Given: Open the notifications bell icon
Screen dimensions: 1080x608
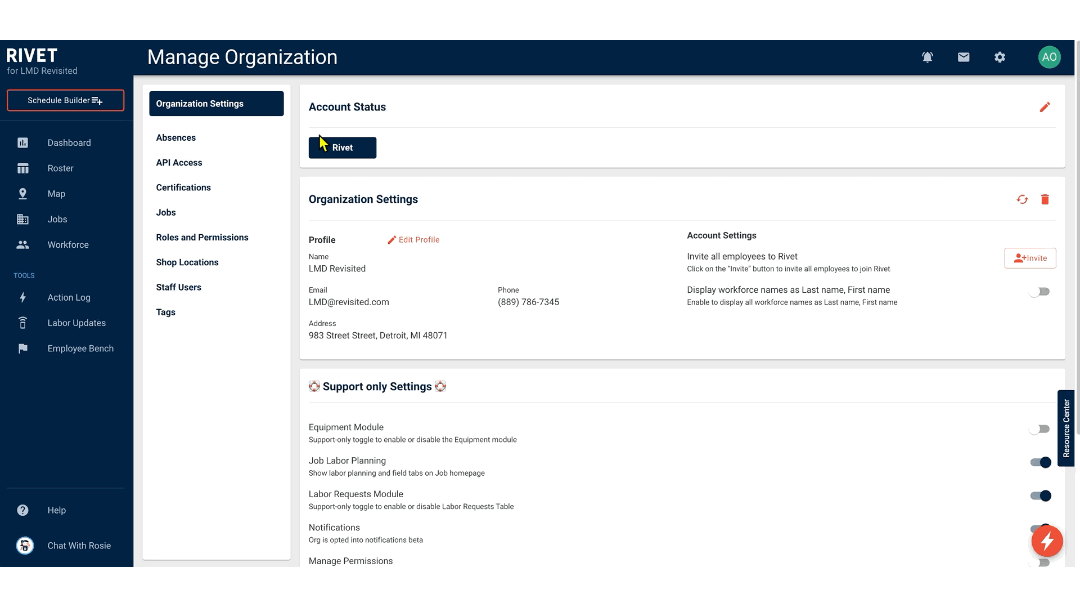Looking at the screenshot, I should (927, 57).
